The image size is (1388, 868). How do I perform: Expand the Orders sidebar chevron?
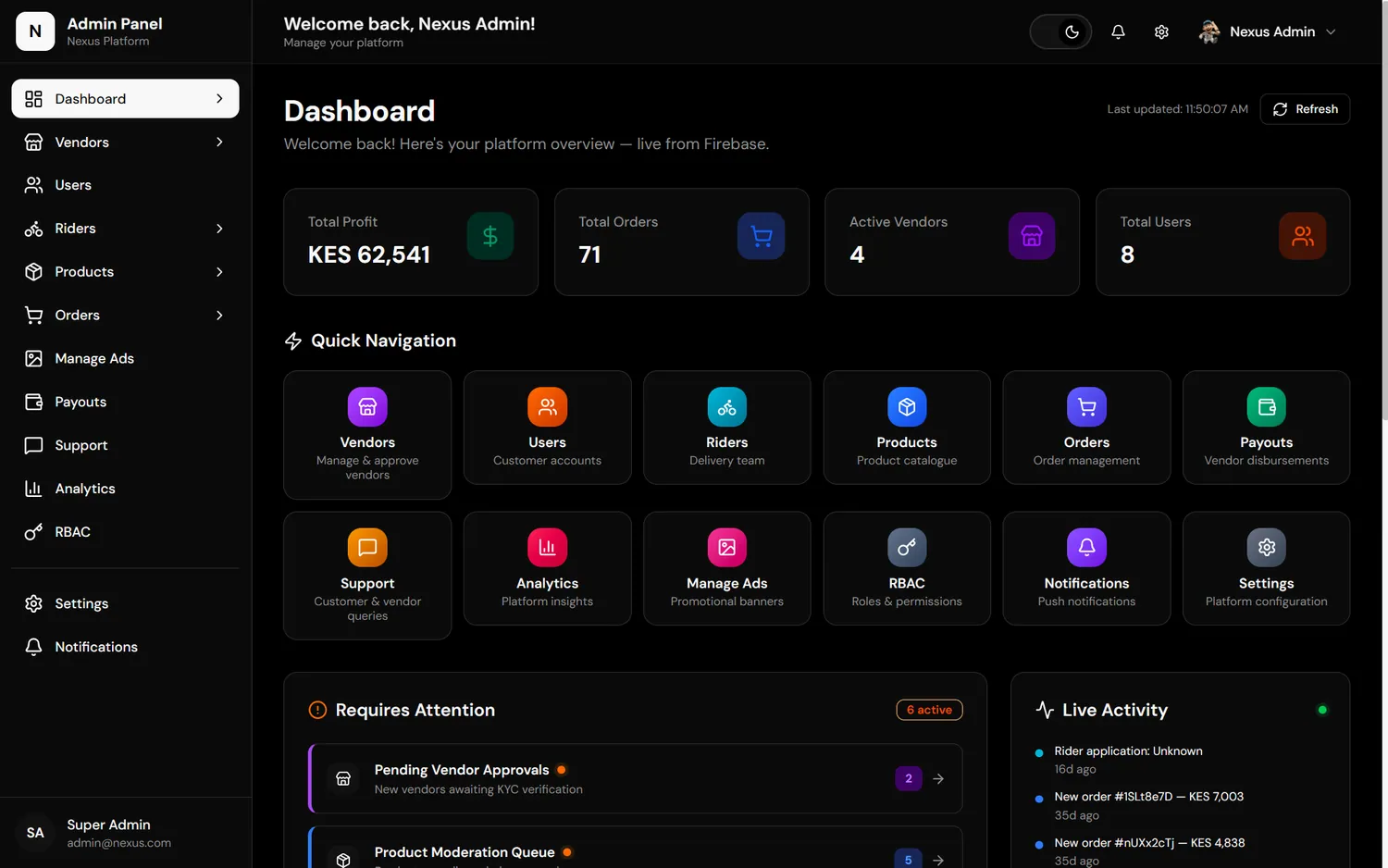[x=219, y=316]
